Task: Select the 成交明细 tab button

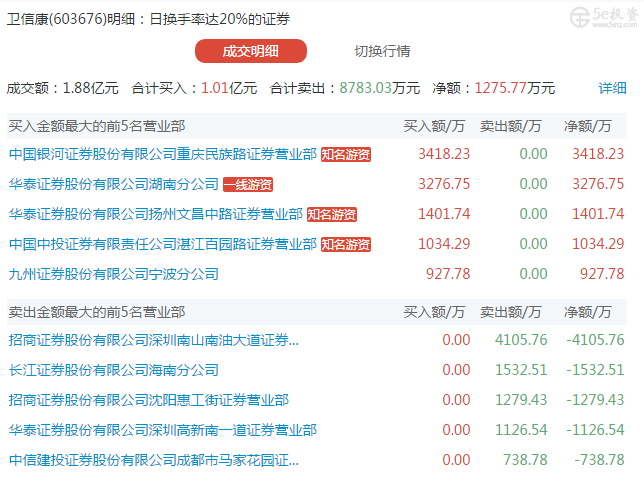Action: pyautogui.click(x=251, y=51)
